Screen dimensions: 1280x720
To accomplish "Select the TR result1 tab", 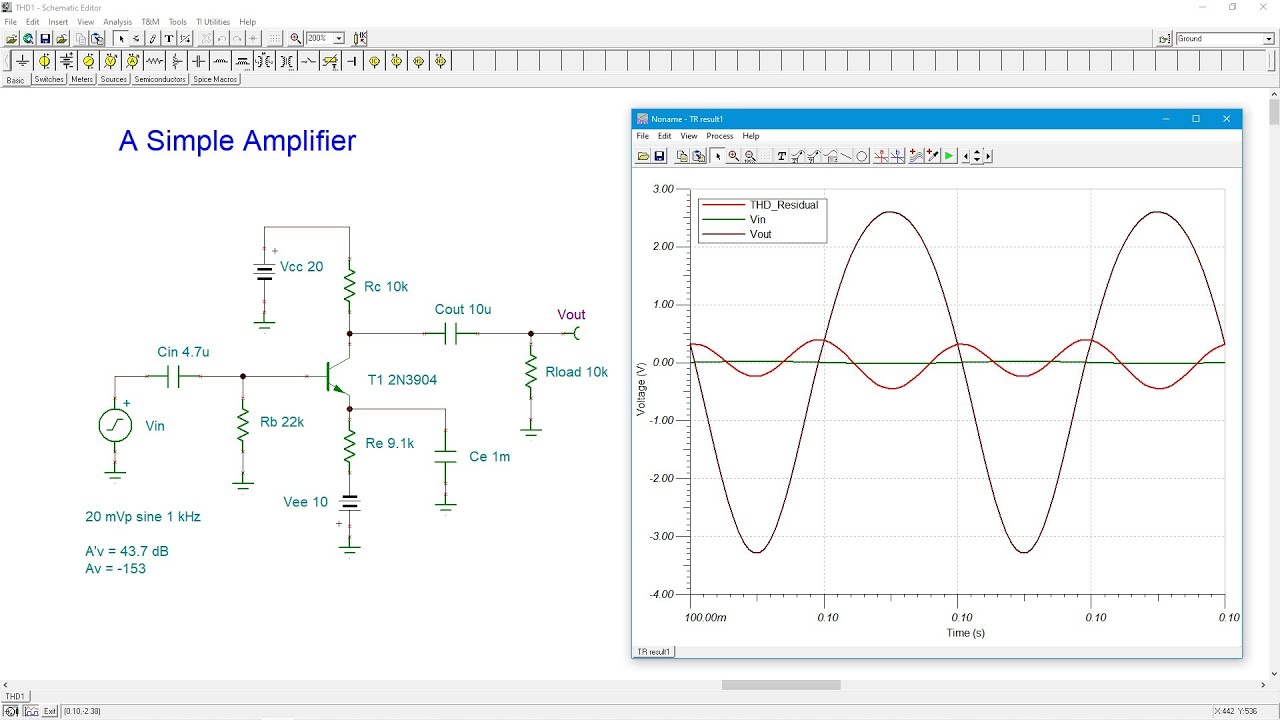I will tap(655, 651).
